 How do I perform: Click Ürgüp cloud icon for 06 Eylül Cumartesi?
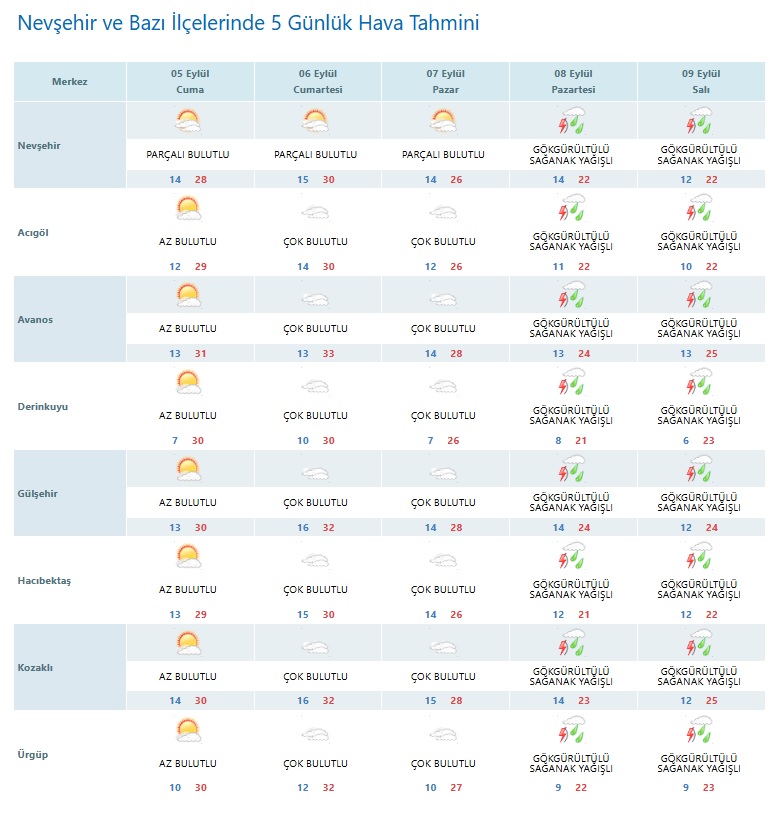[x=315, y=734]
